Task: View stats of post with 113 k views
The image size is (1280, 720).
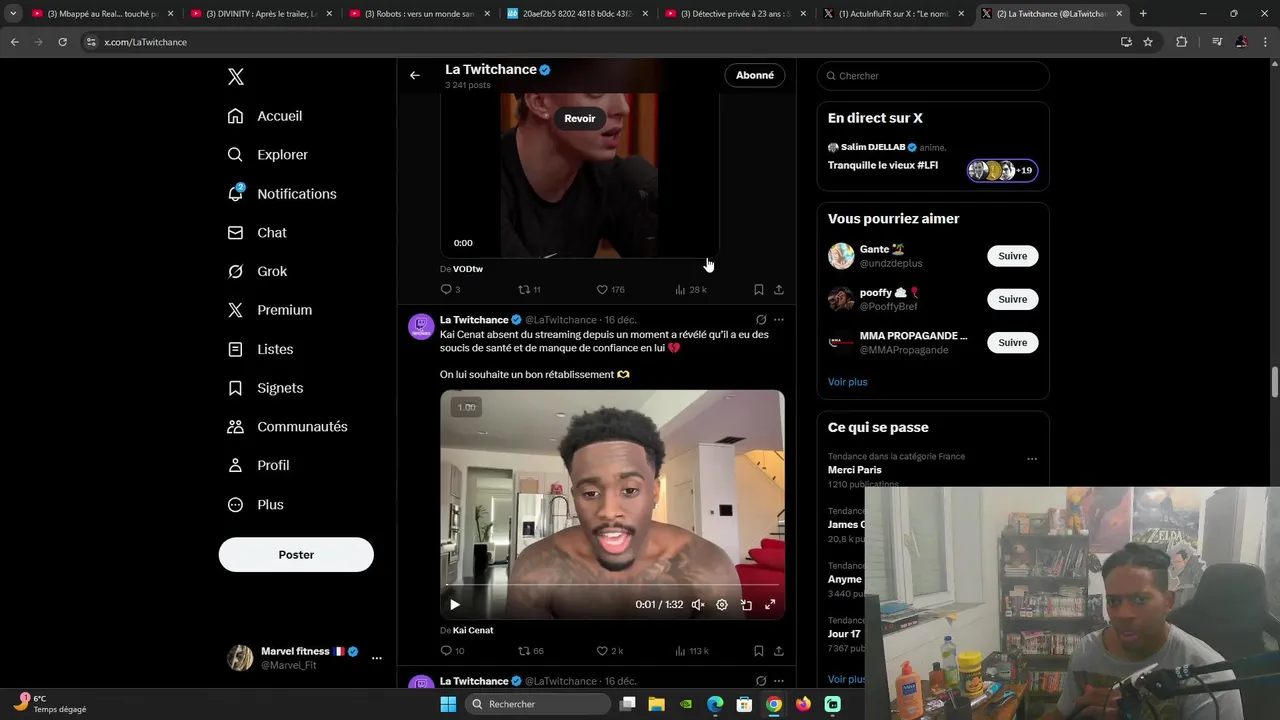Action: 692,651
